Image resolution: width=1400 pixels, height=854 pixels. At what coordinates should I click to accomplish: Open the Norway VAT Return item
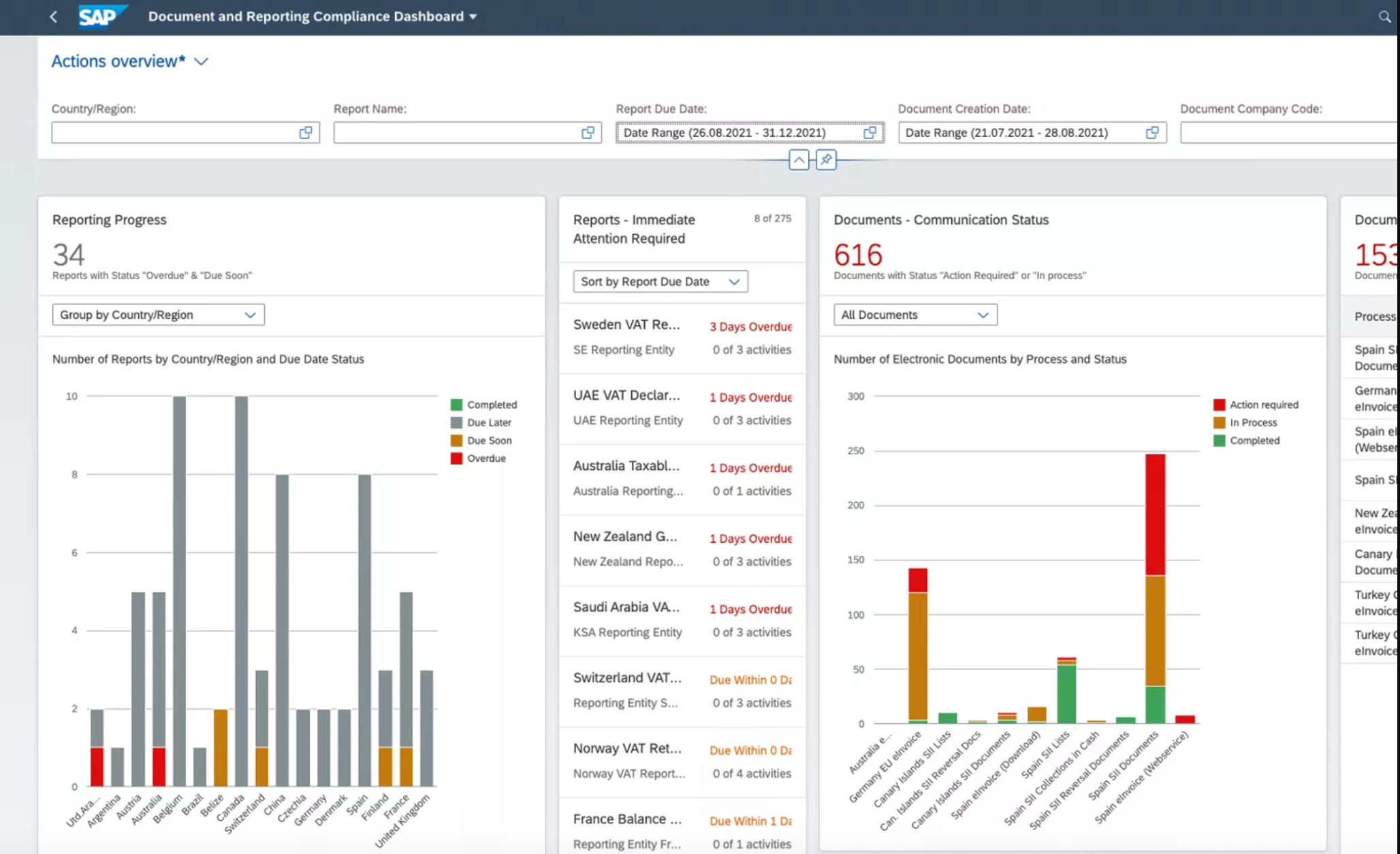[682, 762]
